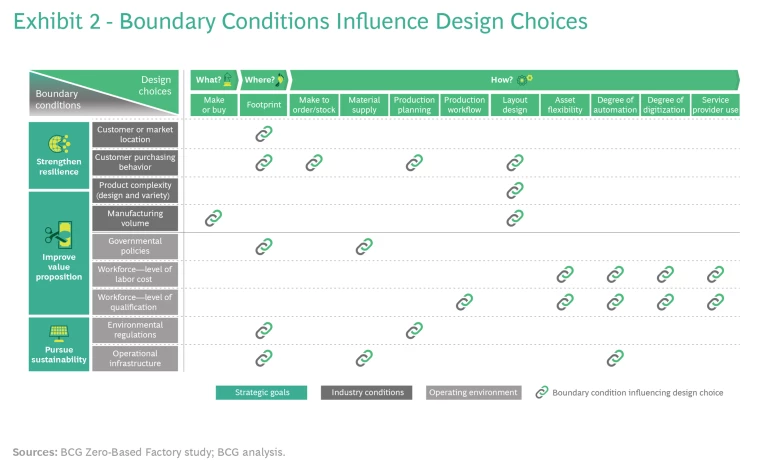Click the green Strategic goals legend swatch
The width and height of the screenshot is (768, 470).
click(262, 393)
